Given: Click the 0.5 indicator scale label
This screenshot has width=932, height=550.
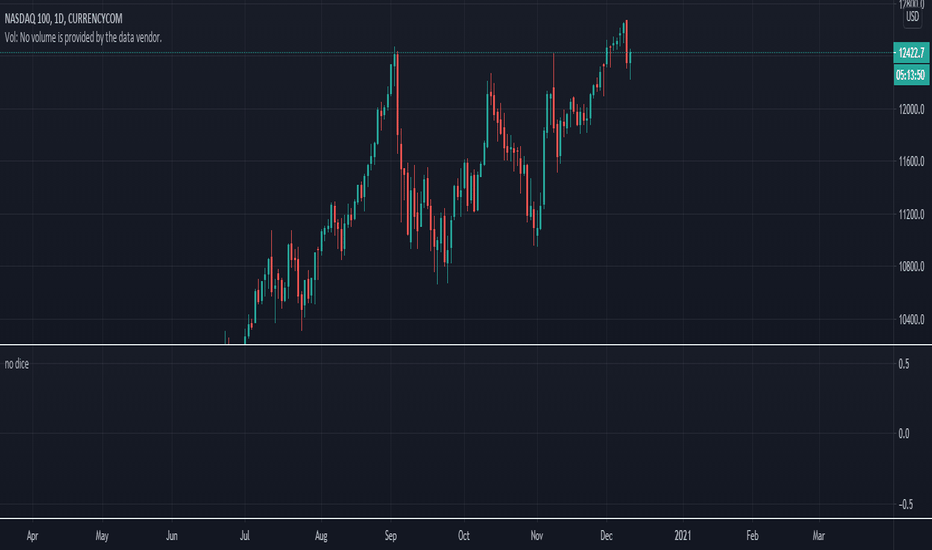Looking at the screenshot, I should (x=903, y=364).
